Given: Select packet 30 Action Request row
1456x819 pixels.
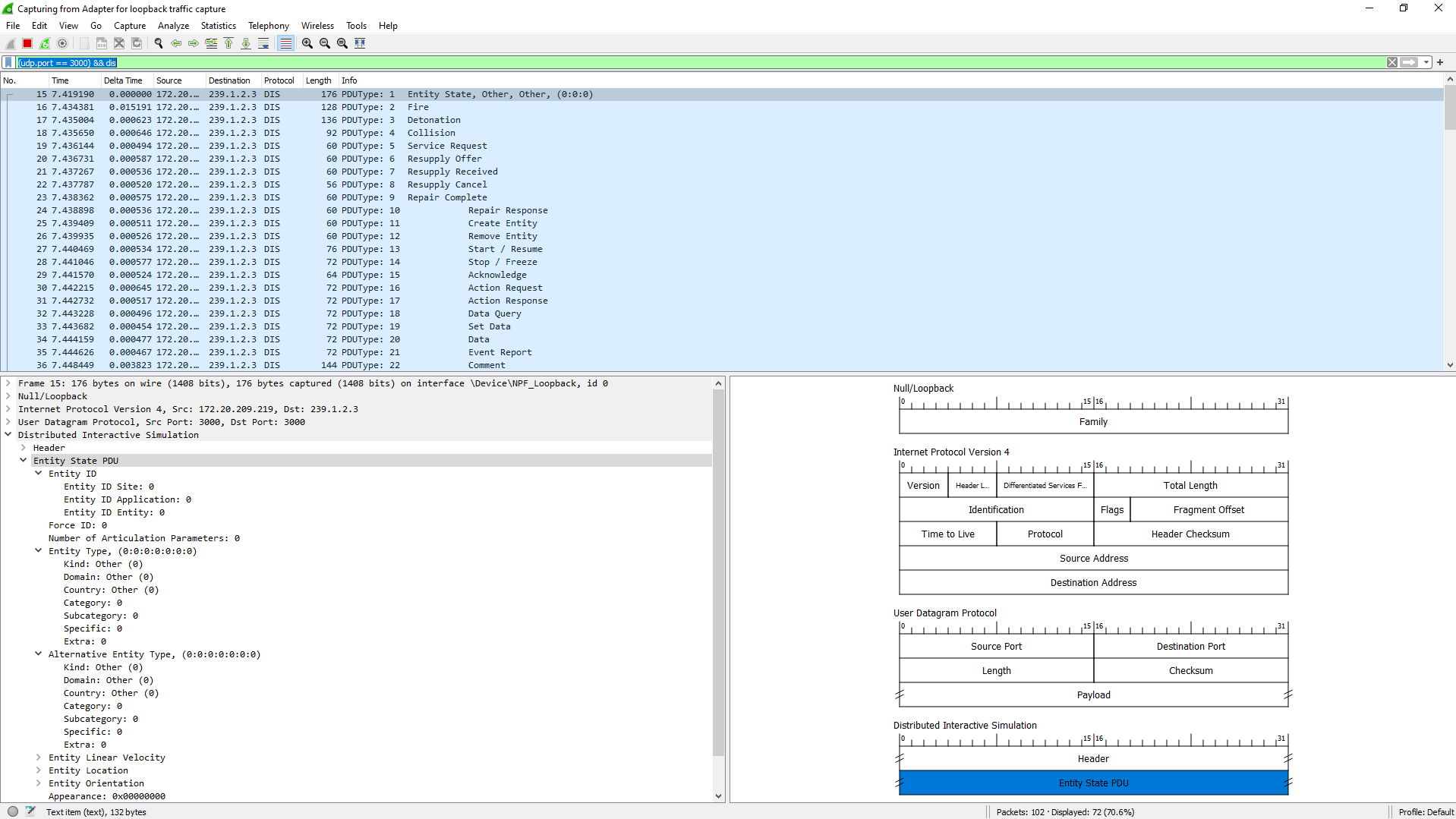Looking at the screenshot, I should pyautogui.click(x=721, y=288).
